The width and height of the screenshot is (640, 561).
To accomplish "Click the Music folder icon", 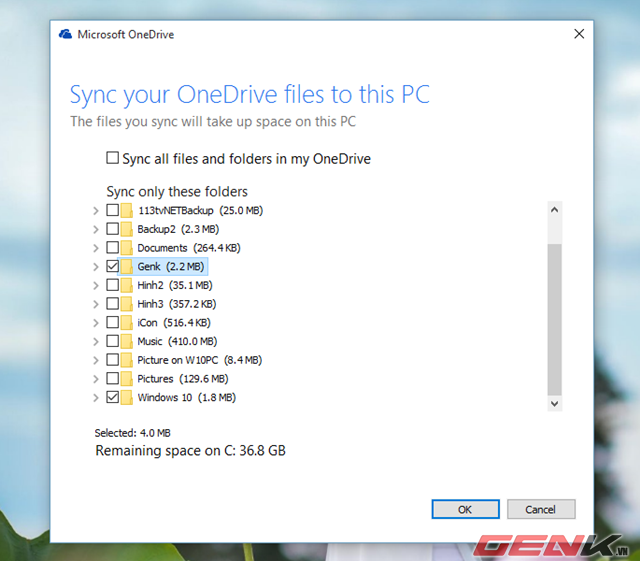I will tap(127, 342).
